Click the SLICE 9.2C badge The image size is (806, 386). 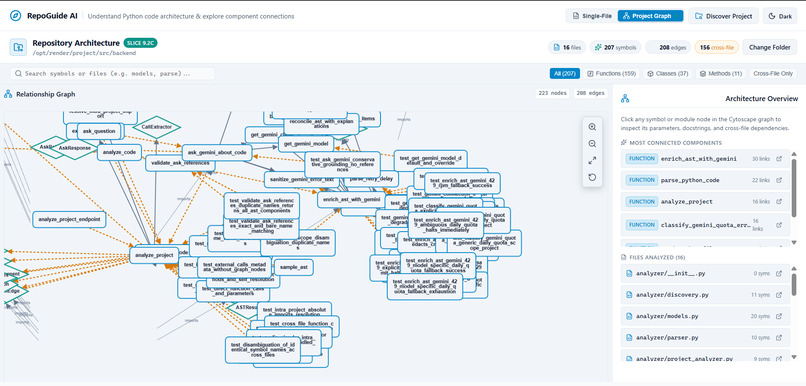click(x=140, y=43)
